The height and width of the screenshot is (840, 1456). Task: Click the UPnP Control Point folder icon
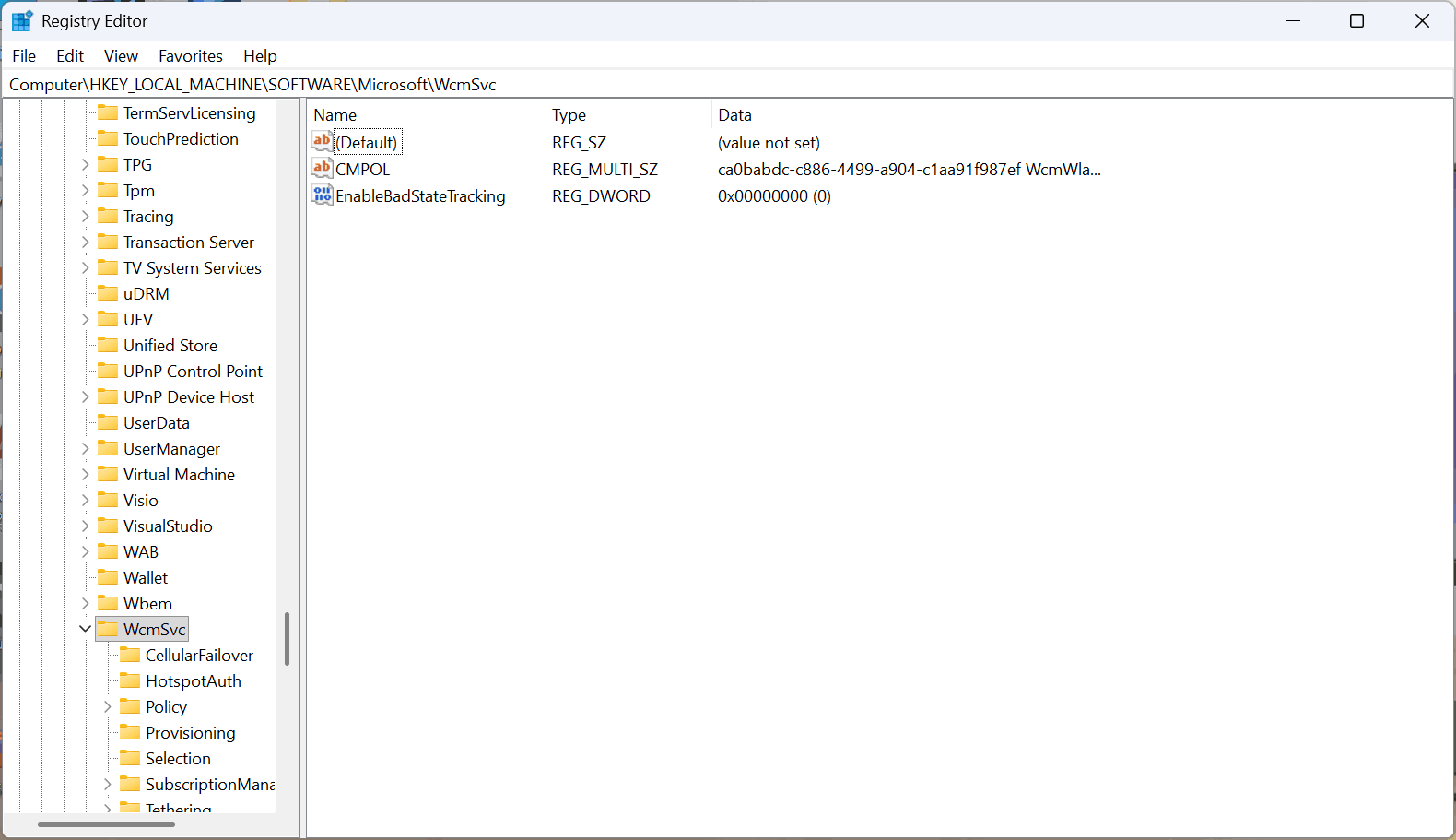point(108,371)
